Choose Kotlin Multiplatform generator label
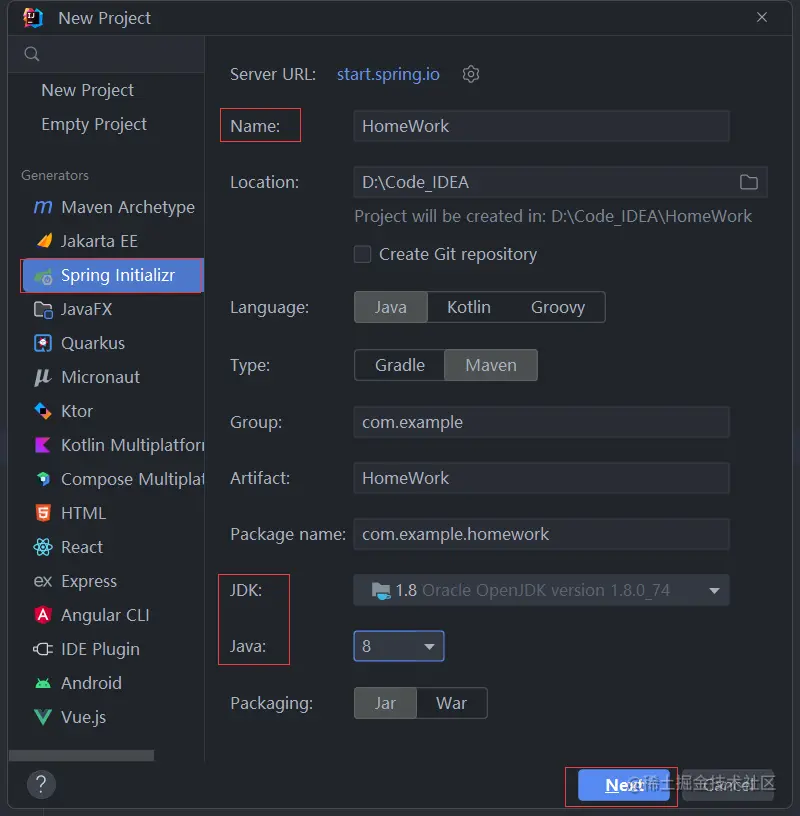 point(133,445)
